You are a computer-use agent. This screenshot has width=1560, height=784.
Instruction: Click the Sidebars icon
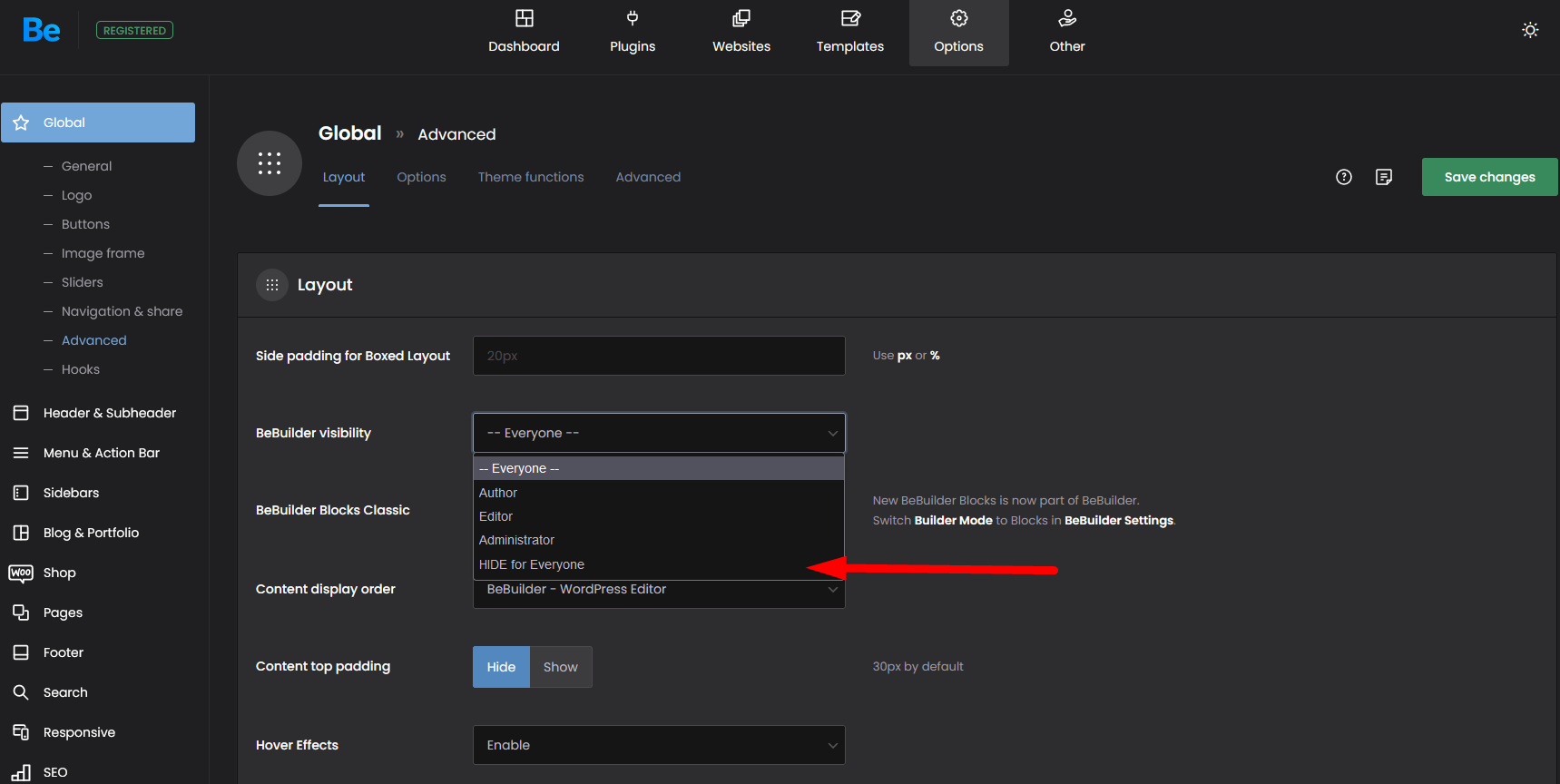21,493
